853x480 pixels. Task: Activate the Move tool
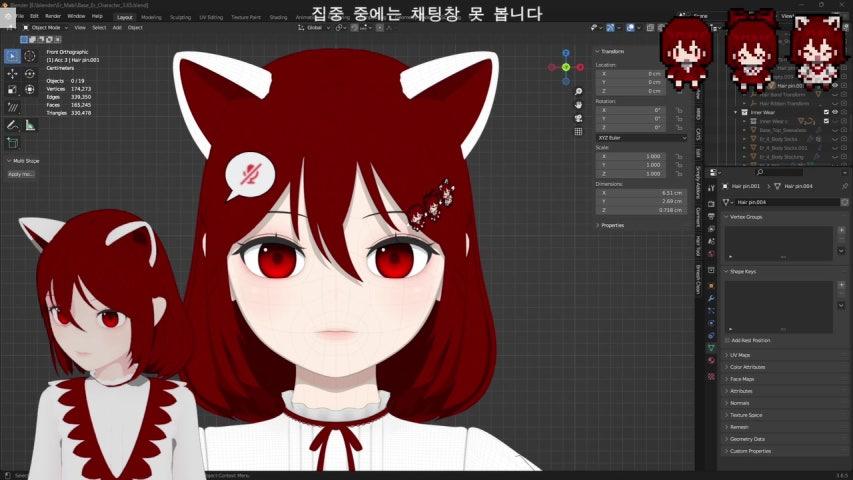12,73
